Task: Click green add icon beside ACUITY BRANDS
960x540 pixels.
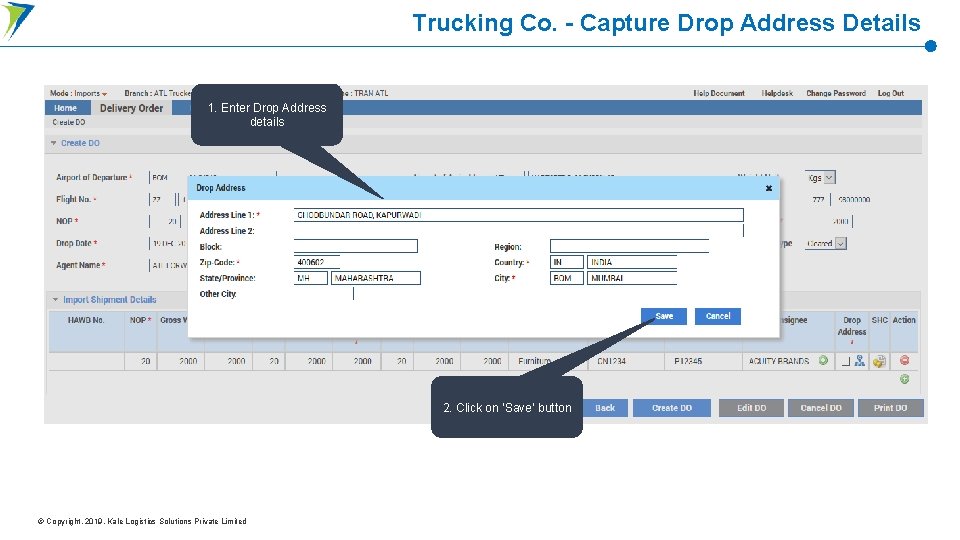Action: (x=823, y=361)
